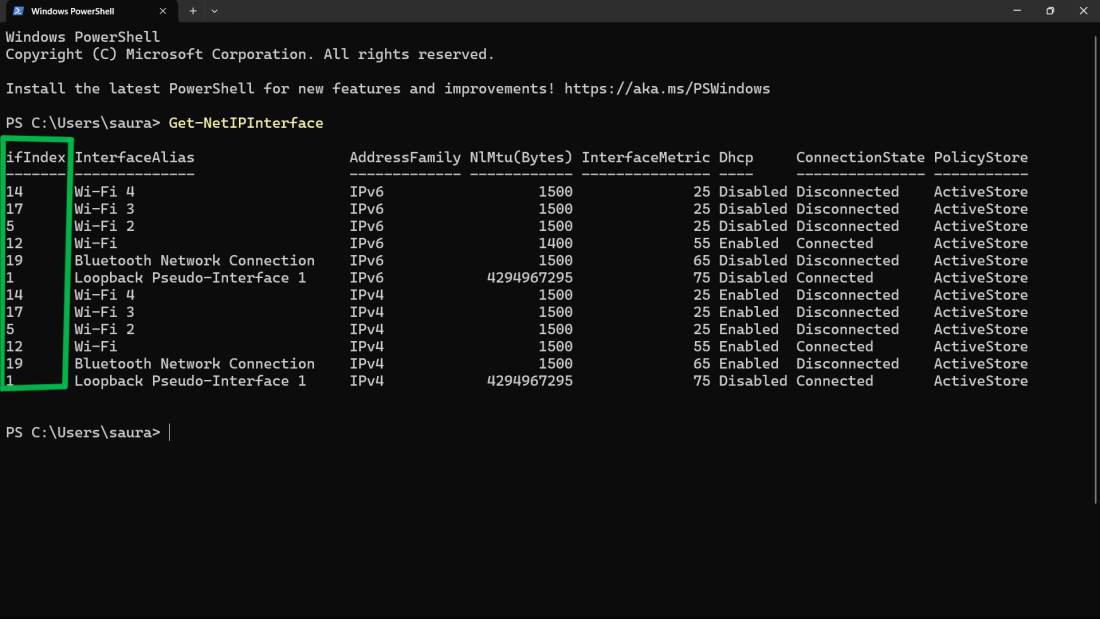This screenshot has width=1100, height=619.
Task: Close the Windows PowerShell tab
Action: point(166,11)
